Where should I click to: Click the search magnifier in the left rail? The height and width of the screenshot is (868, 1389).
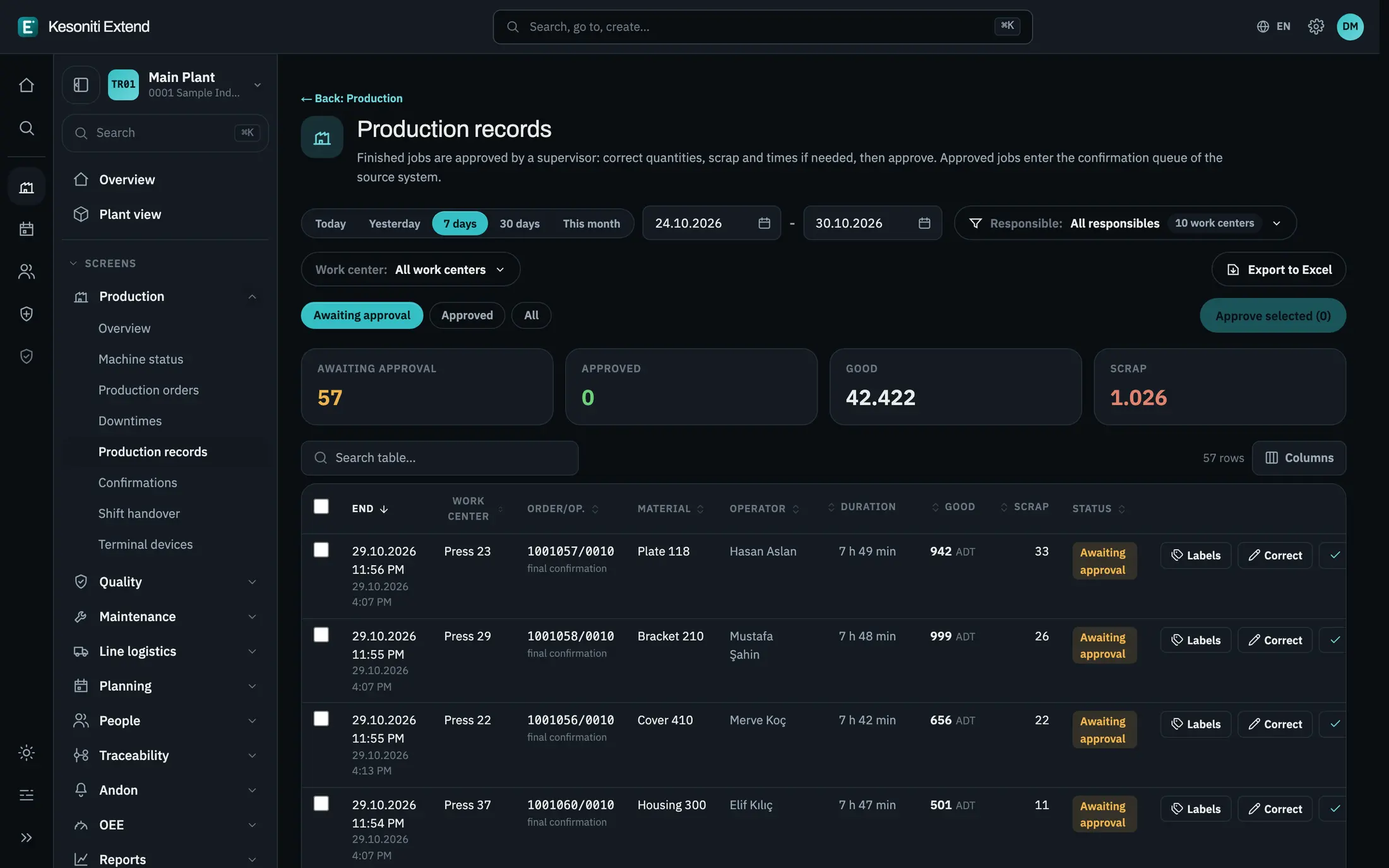27,128
